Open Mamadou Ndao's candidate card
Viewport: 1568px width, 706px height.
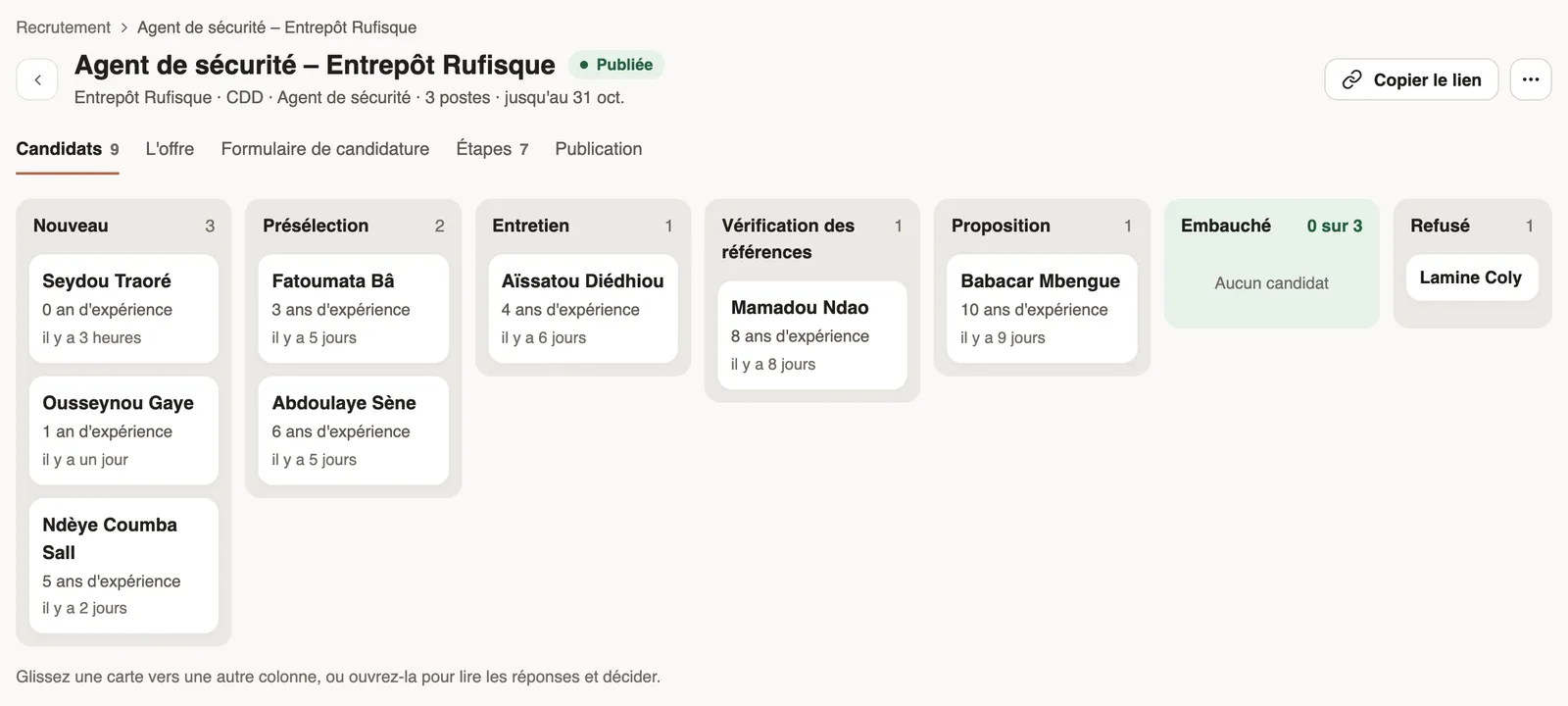812,335
